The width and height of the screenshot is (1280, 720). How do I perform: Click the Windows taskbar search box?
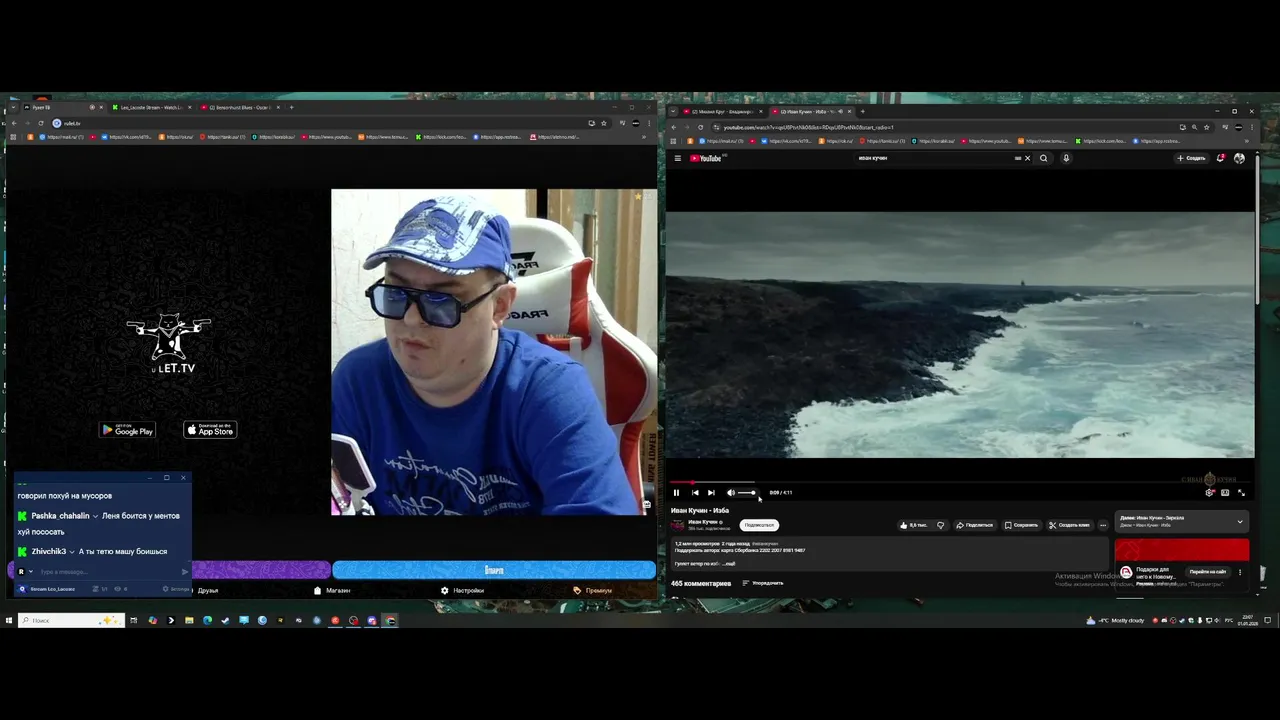70,620
